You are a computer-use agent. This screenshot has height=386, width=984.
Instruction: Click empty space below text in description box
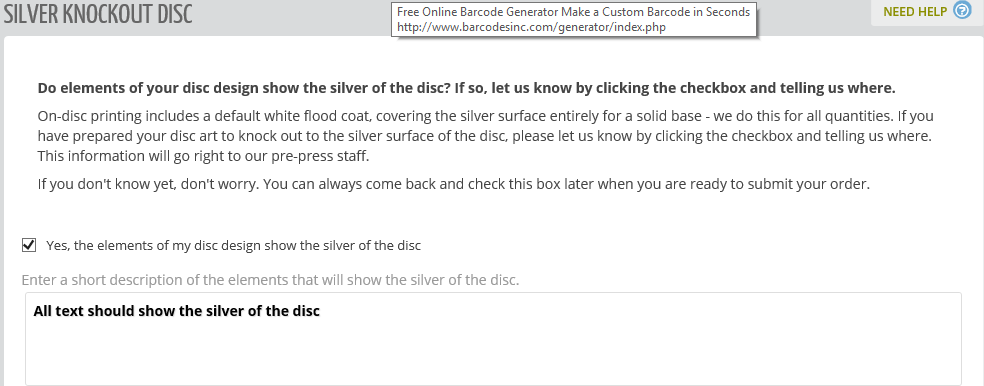[x=493, y=355]
